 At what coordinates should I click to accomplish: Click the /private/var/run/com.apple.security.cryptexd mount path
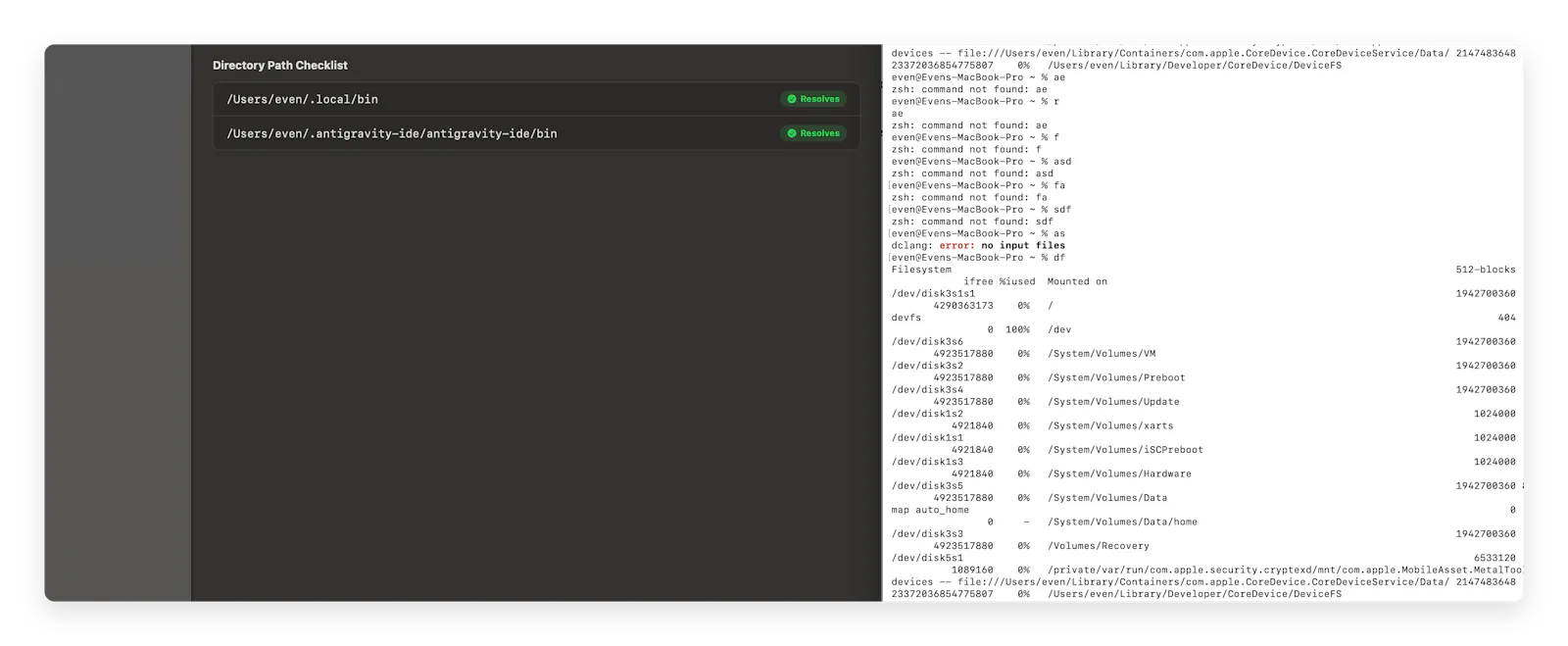point(1284,570)
